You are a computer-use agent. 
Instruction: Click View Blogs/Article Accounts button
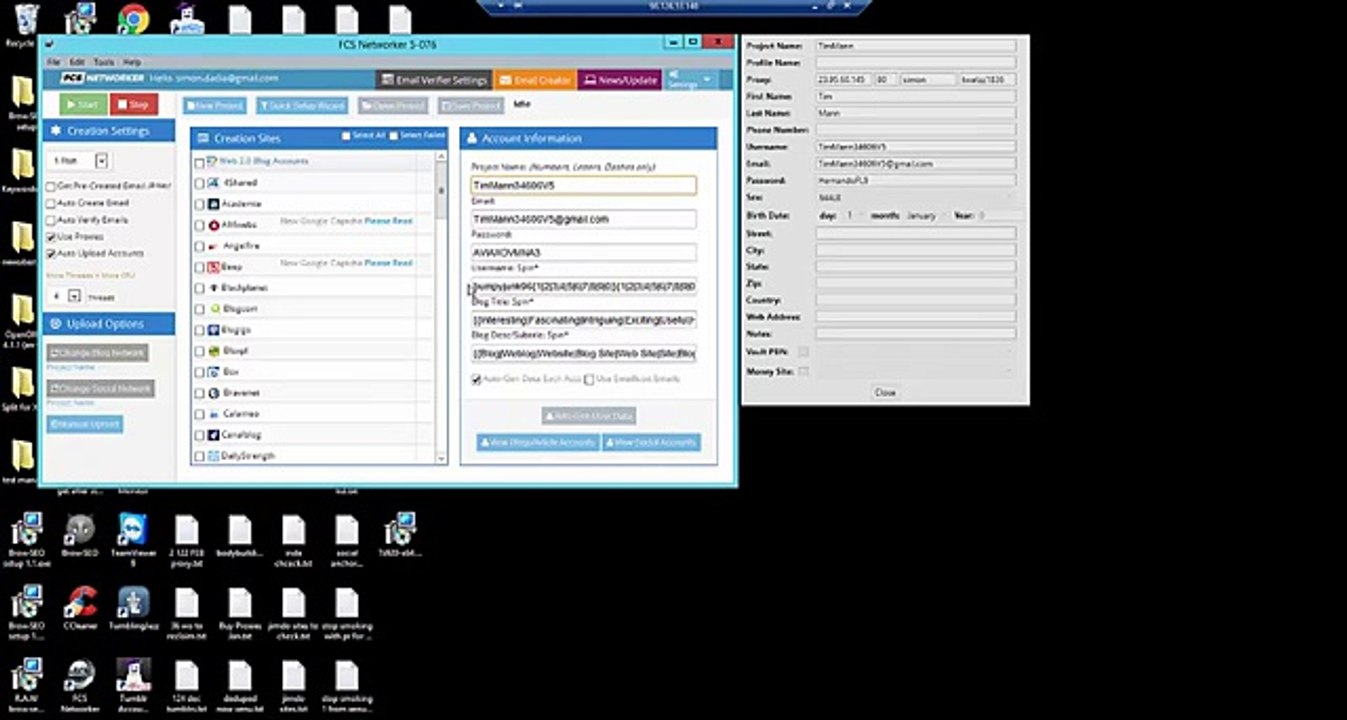pyautogui.click(x=538, y=442)
